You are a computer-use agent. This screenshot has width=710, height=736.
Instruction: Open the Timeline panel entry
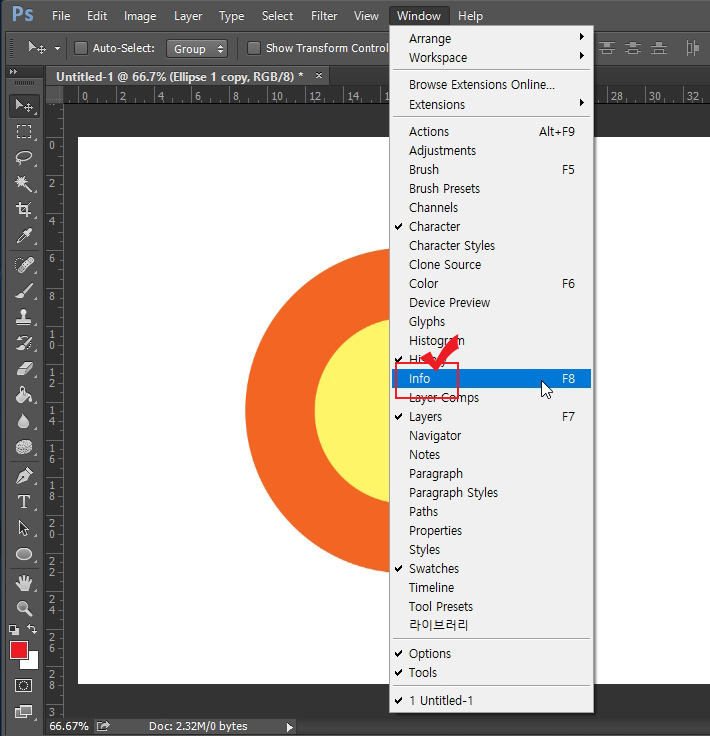491,588
